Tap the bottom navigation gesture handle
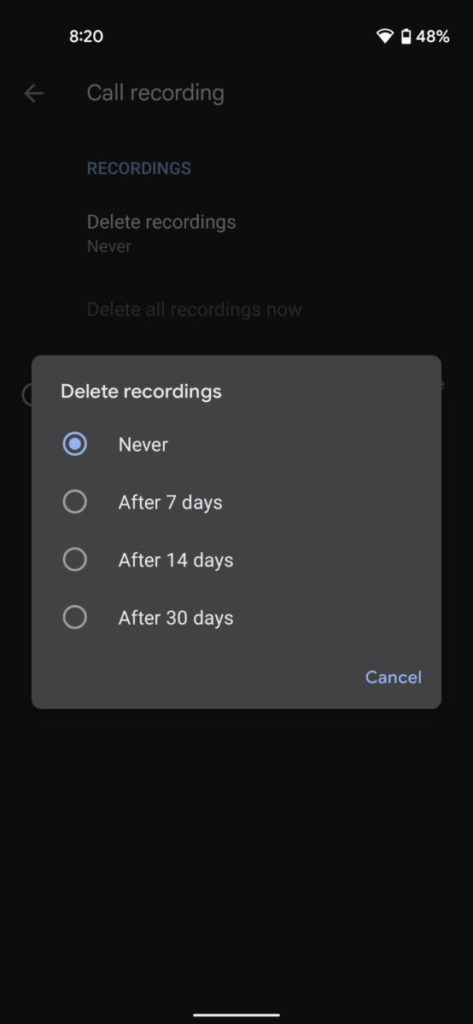 coord(236,1015)
